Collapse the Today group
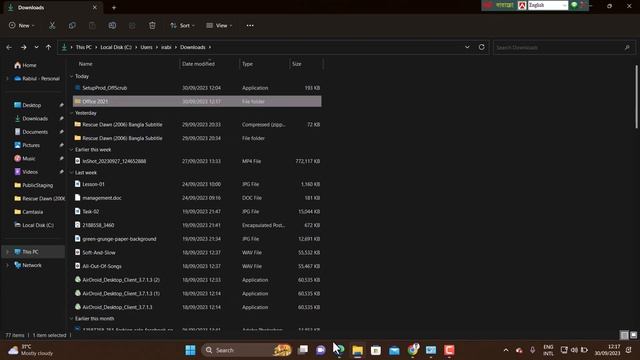This screenshot has width=640, height=360. [x=71, y=76]
